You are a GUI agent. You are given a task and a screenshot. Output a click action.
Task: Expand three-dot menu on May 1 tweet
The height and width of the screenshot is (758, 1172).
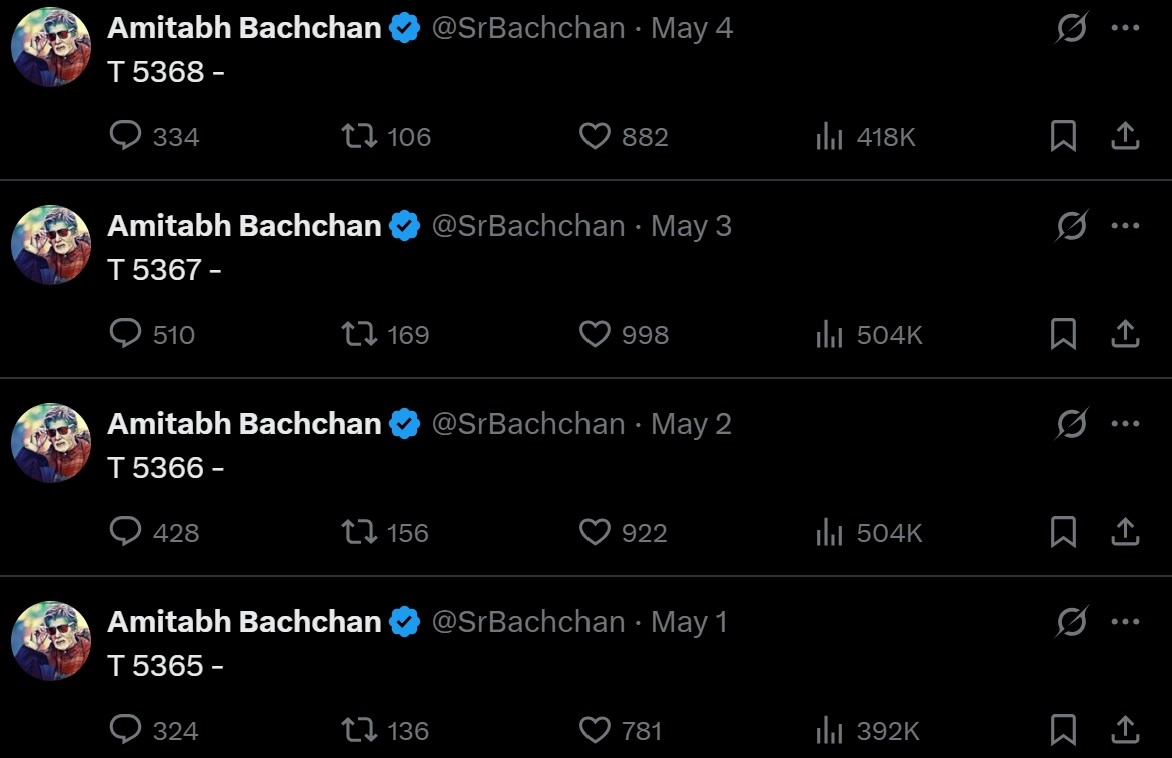1125,623
